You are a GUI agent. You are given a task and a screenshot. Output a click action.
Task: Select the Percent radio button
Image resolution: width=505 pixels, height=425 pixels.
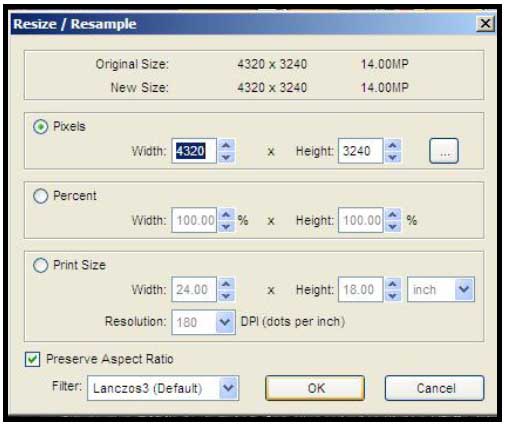click(x=41, y=196)
